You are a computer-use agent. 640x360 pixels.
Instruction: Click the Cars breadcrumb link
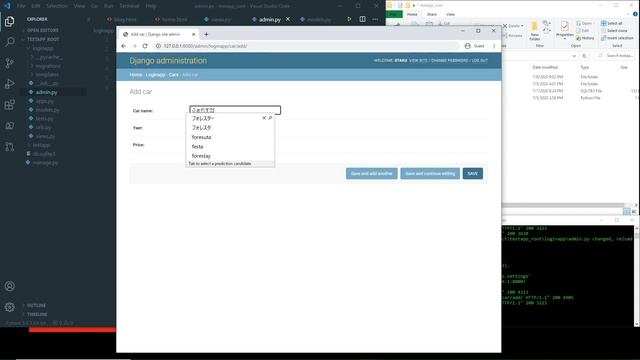tap(174, 75)
